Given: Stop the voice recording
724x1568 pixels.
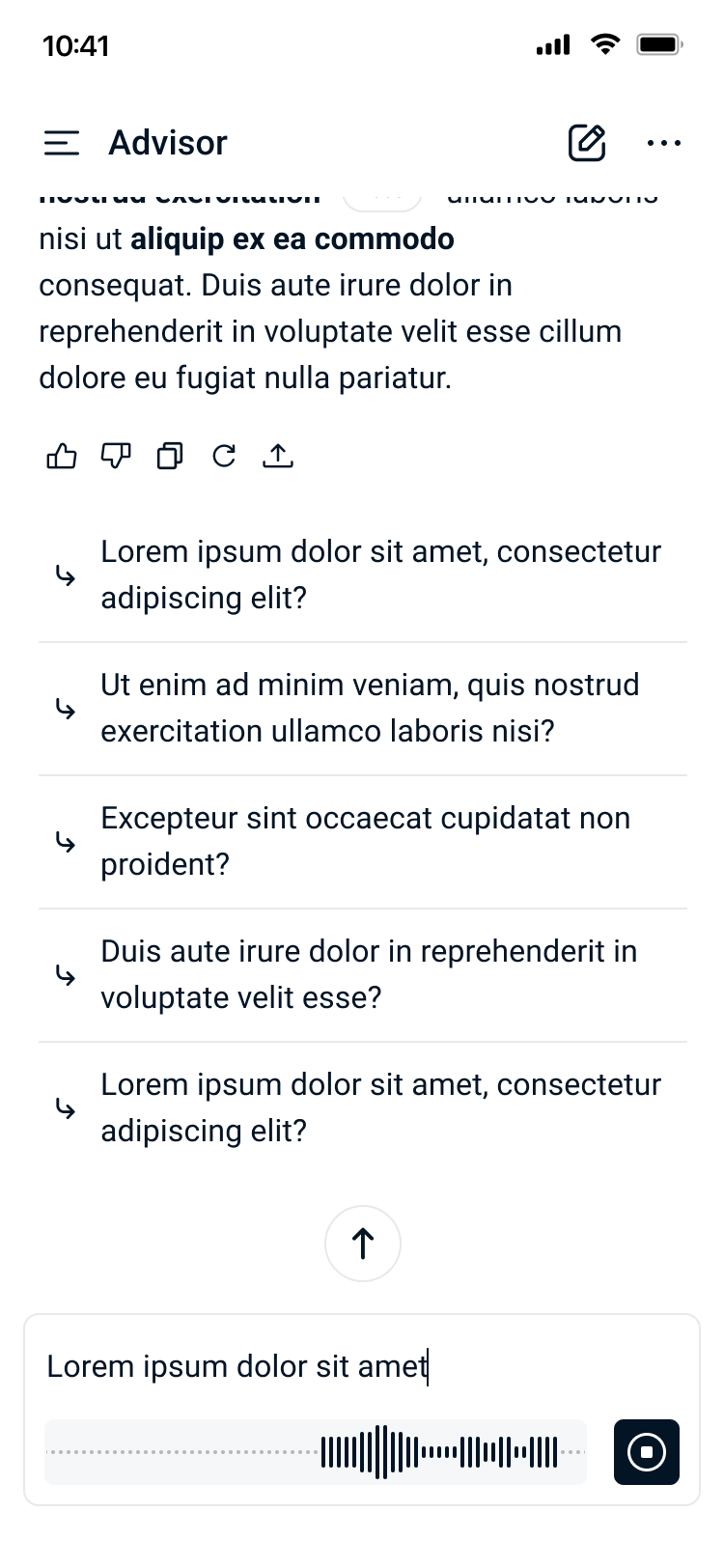Looking at the screenshot, I should [646, 1451].
